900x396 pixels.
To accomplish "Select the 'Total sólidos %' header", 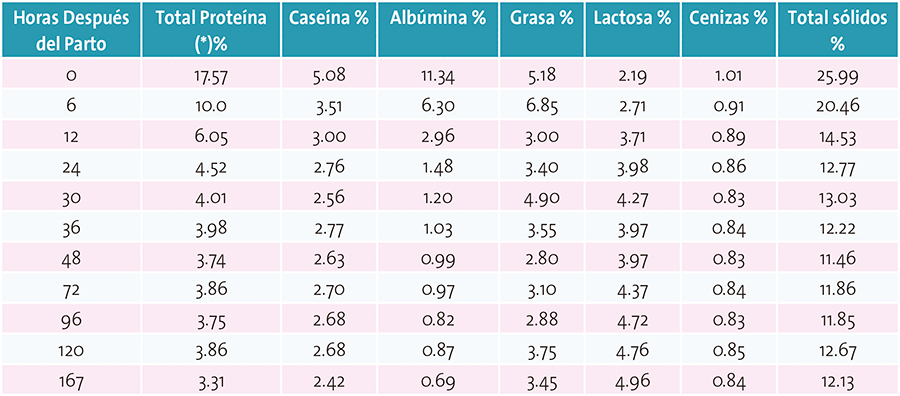I will pyautogui.click(x=837, y=29).
